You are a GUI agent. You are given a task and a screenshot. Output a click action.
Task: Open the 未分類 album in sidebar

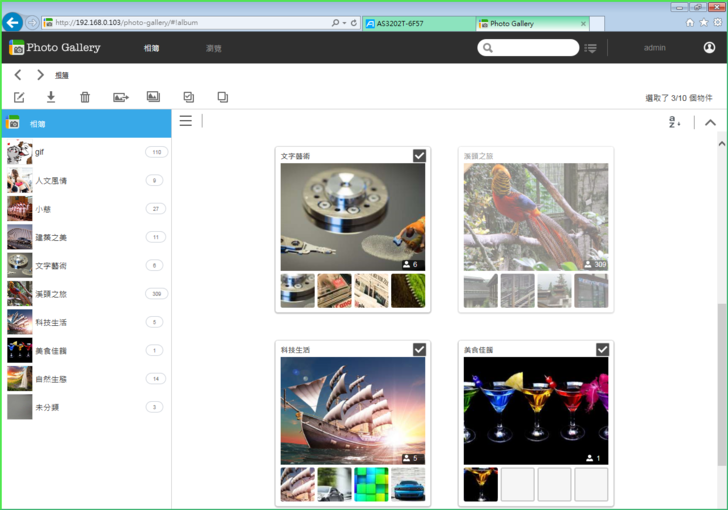tap(86, 407)
